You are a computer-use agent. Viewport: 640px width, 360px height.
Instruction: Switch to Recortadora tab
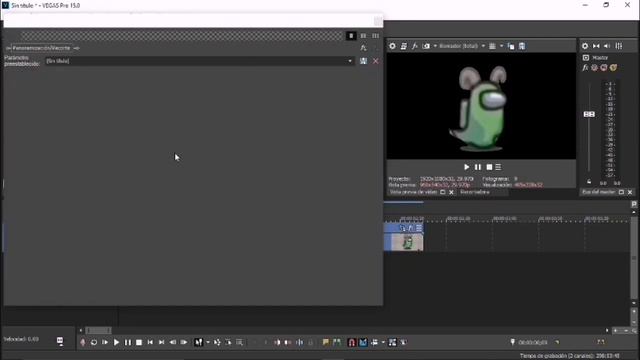(475, 192)
